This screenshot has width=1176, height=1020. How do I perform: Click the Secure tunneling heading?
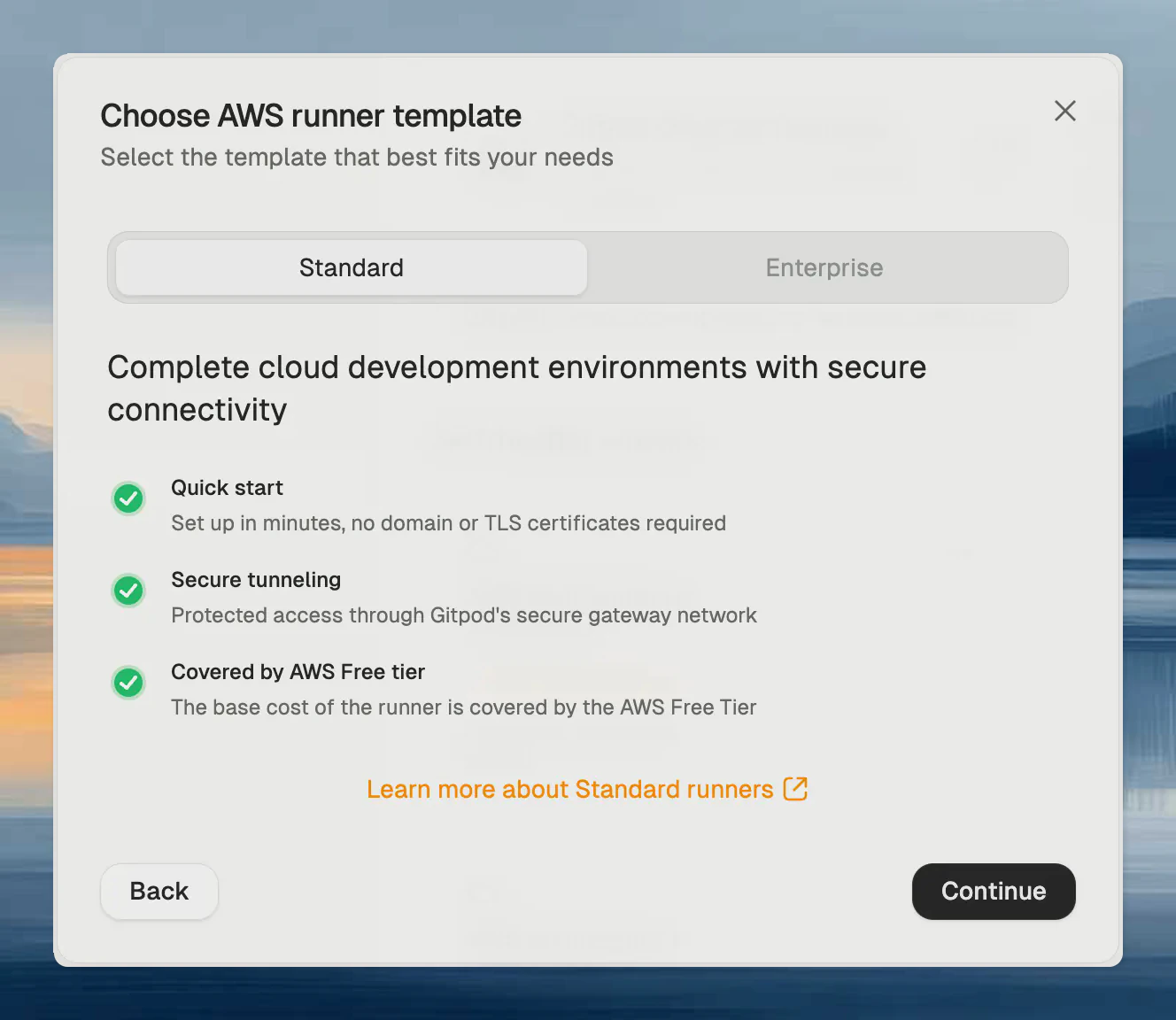coord(256,580)
